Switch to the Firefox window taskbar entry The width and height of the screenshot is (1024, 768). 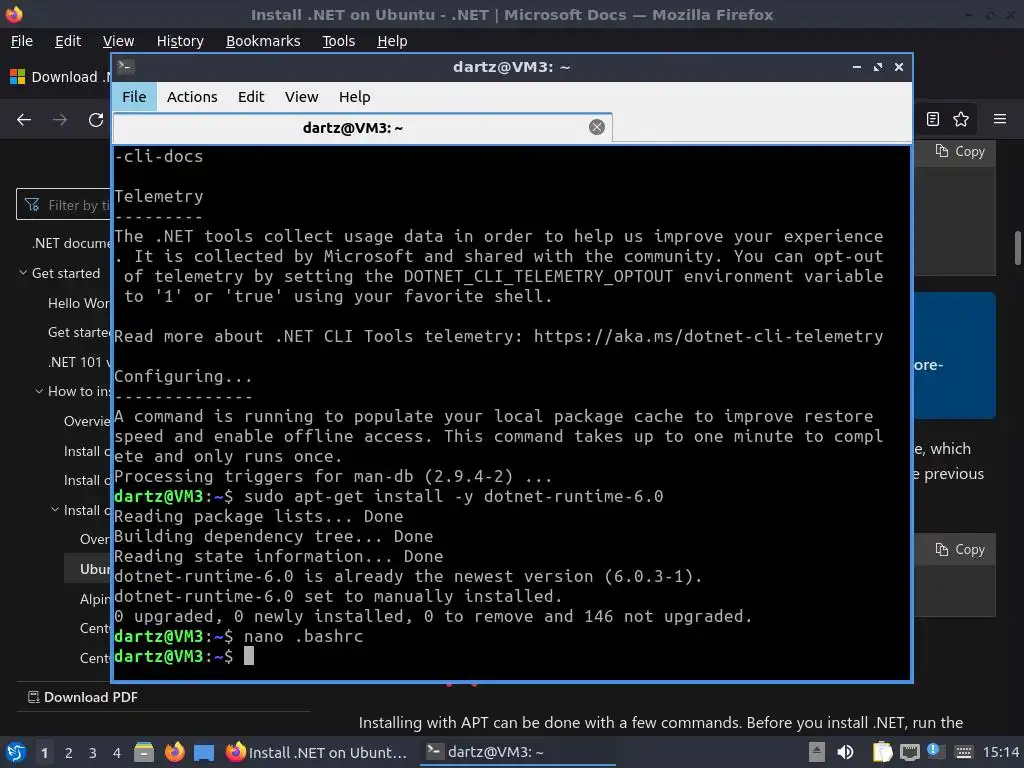317,752
